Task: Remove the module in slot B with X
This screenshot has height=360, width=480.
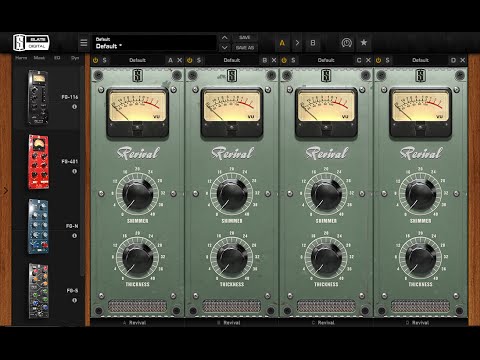Action: [x=274, y=60]
